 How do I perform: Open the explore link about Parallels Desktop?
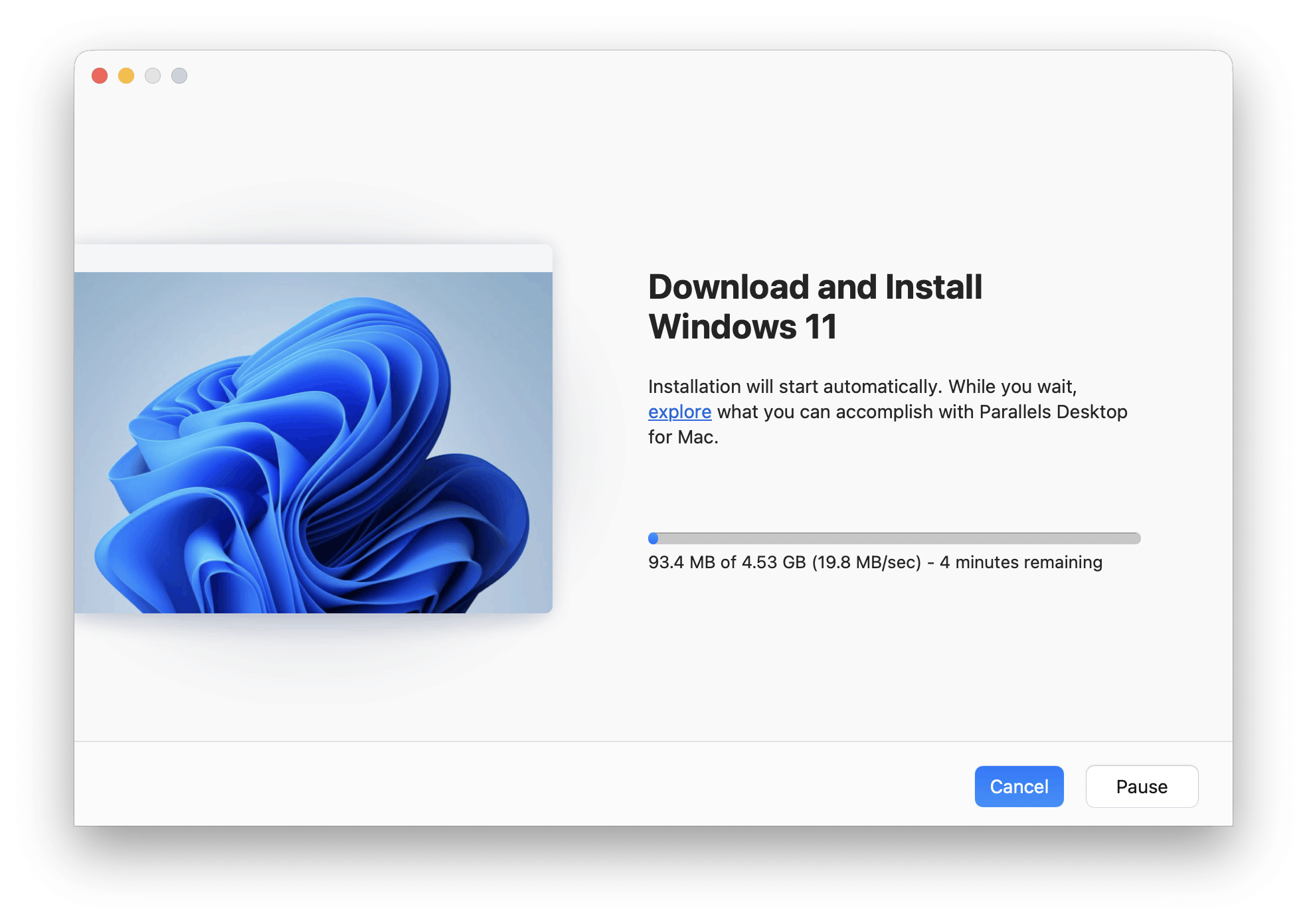pyautogui.click(x=679, y=412)
